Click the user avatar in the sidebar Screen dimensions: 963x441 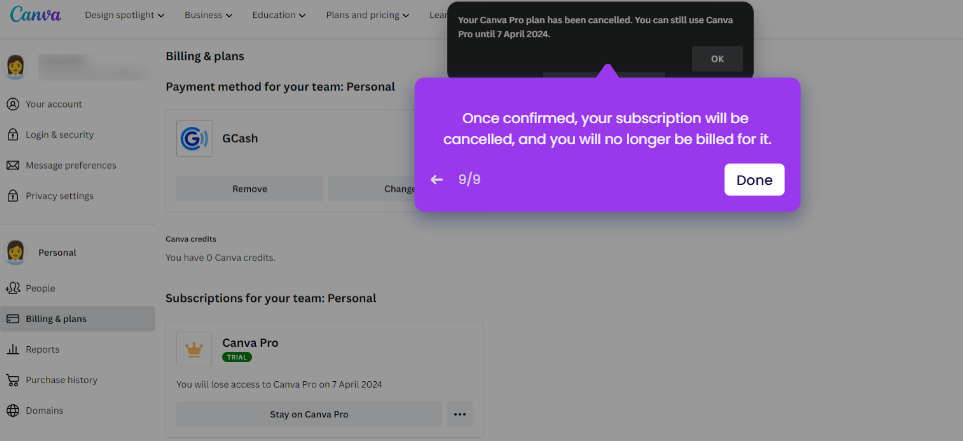point(16,66)
